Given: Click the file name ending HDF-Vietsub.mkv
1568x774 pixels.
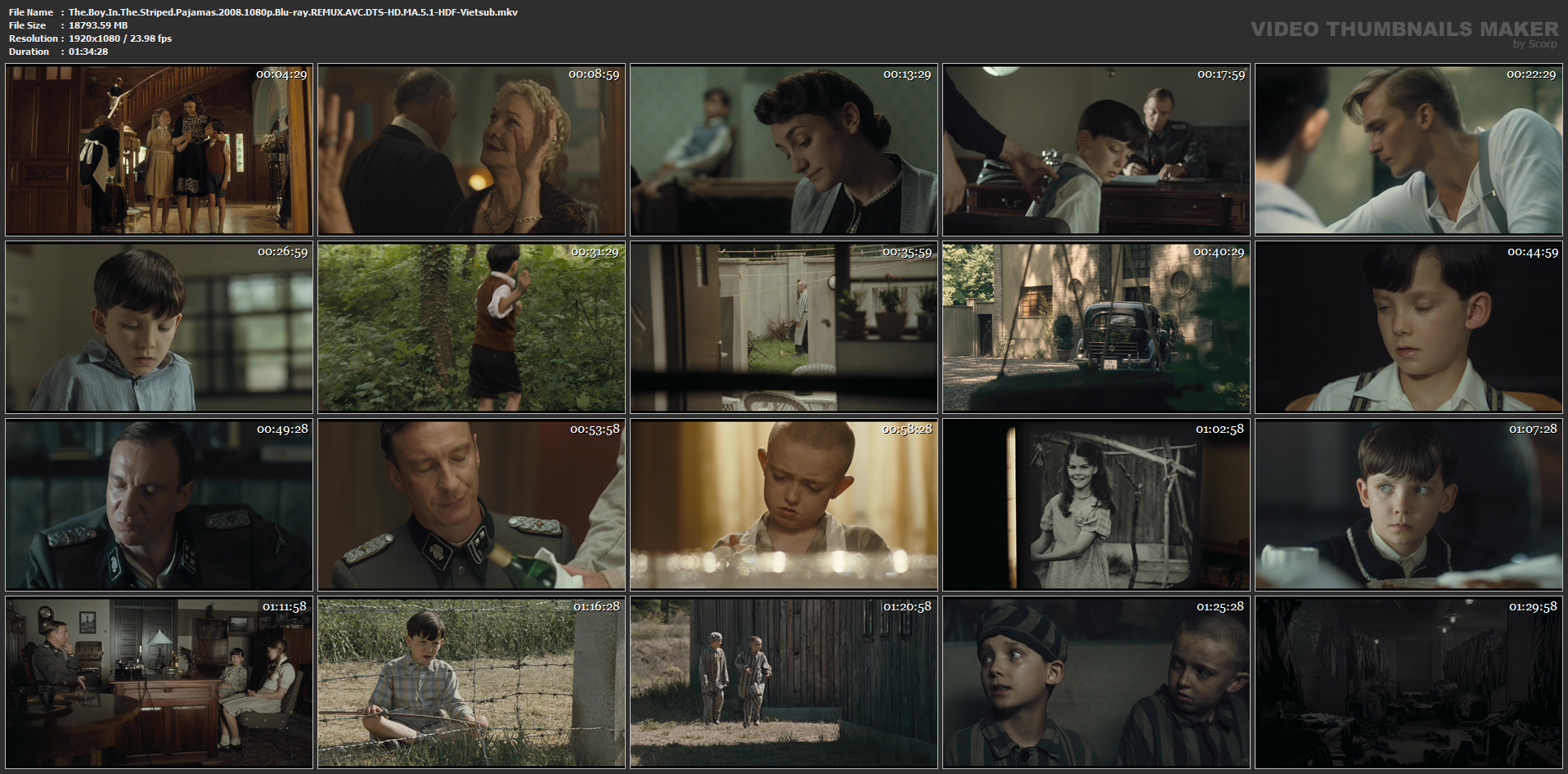Looking at the screenshot, I should (293, 12).
